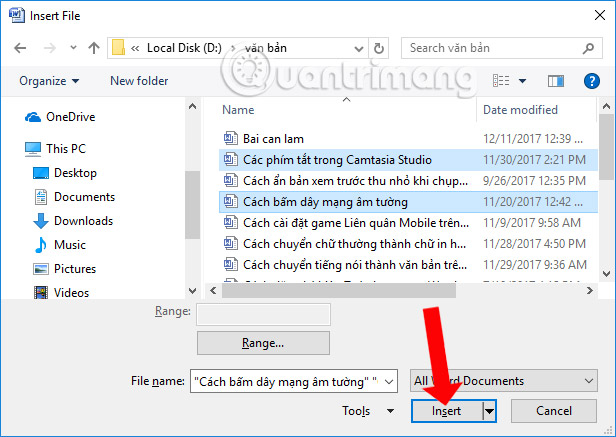Click the OneDrive cloud icon
This screenshot has width=616, height=437.
click(33, 117)
